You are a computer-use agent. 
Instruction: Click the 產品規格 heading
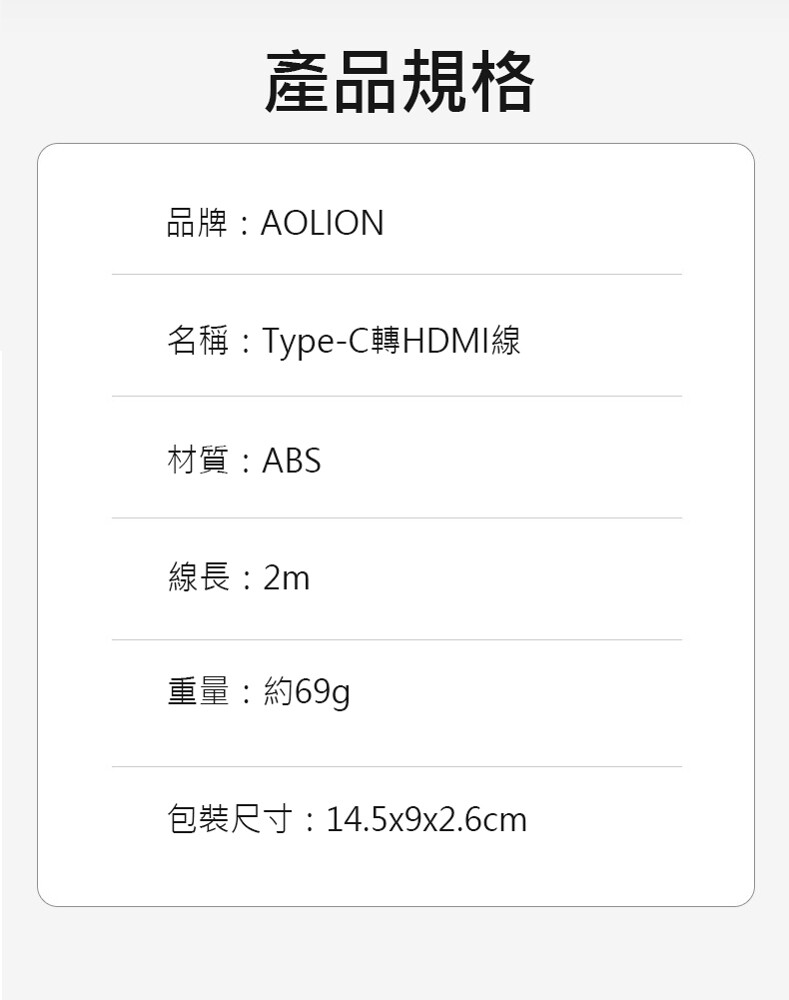click(x=399, y=82)
